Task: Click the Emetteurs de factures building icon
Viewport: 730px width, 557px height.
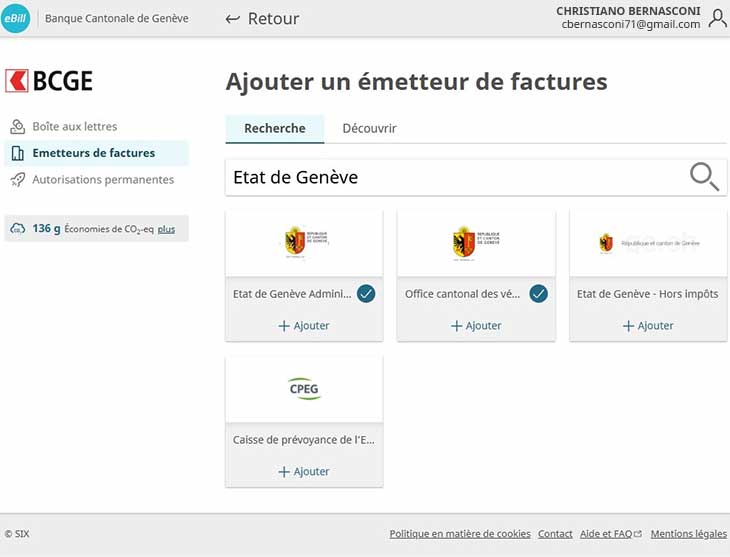Action: 18,153
